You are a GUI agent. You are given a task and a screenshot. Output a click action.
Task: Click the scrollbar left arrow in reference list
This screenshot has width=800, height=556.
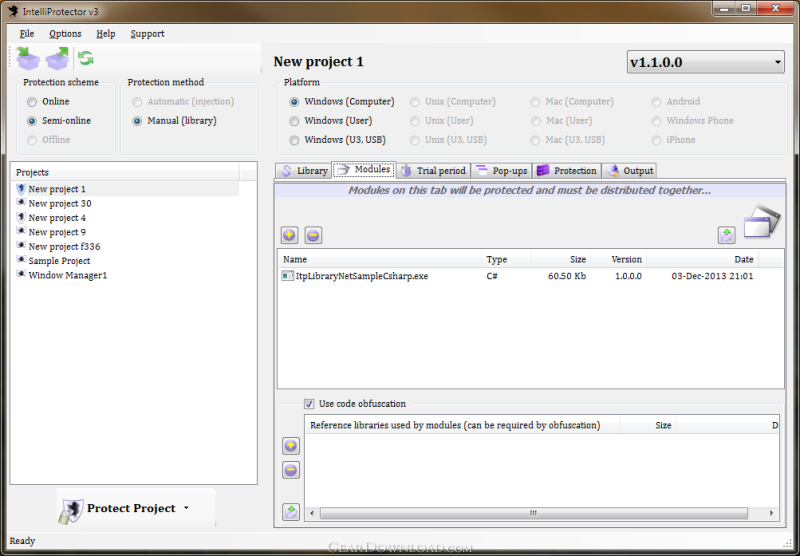[x=312, y=513]
